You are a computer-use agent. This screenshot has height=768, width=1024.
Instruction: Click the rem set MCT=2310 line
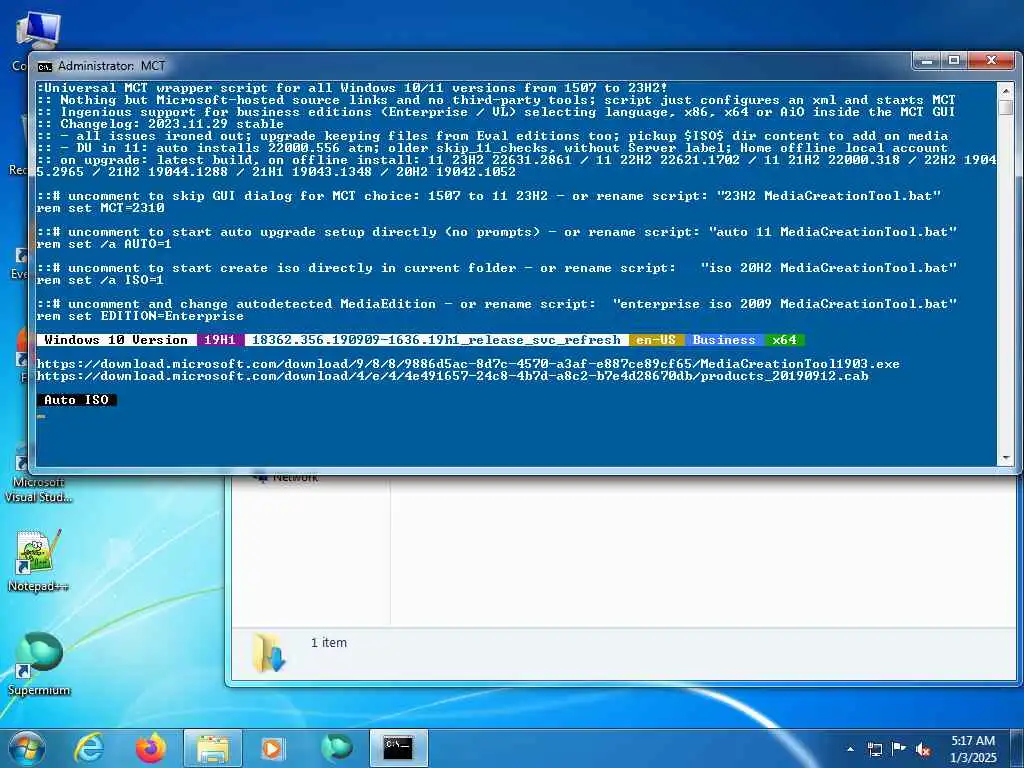coord(101,208)
